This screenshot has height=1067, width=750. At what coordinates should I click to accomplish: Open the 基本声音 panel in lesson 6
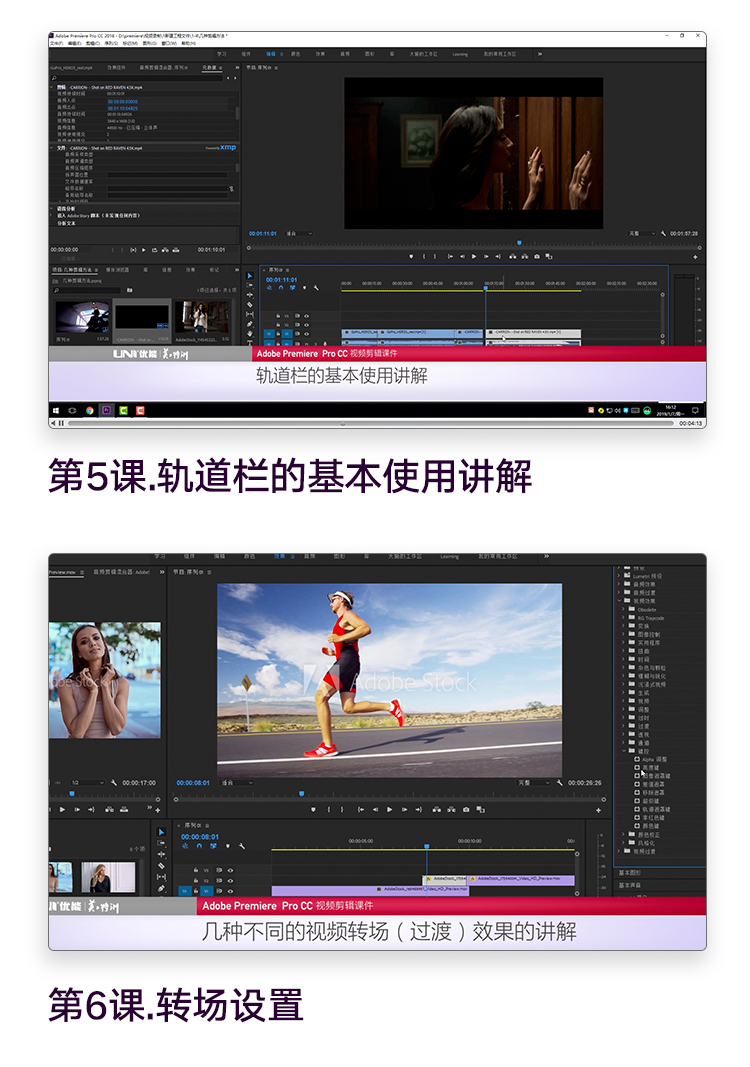pyautogui.click(x=630, y=885)
